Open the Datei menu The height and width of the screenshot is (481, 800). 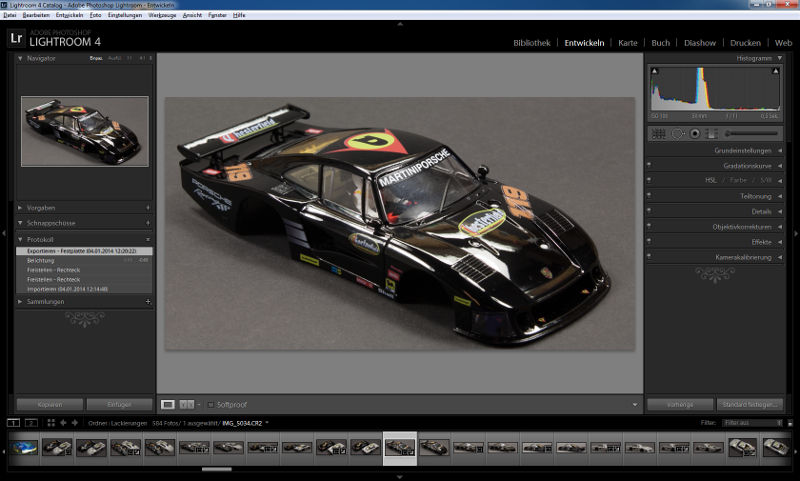point(10,15)
